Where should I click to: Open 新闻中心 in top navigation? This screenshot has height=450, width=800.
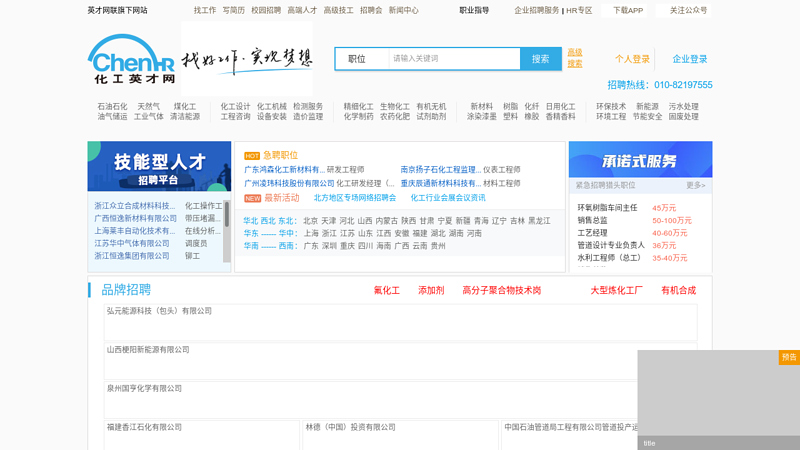click(404, 10)
